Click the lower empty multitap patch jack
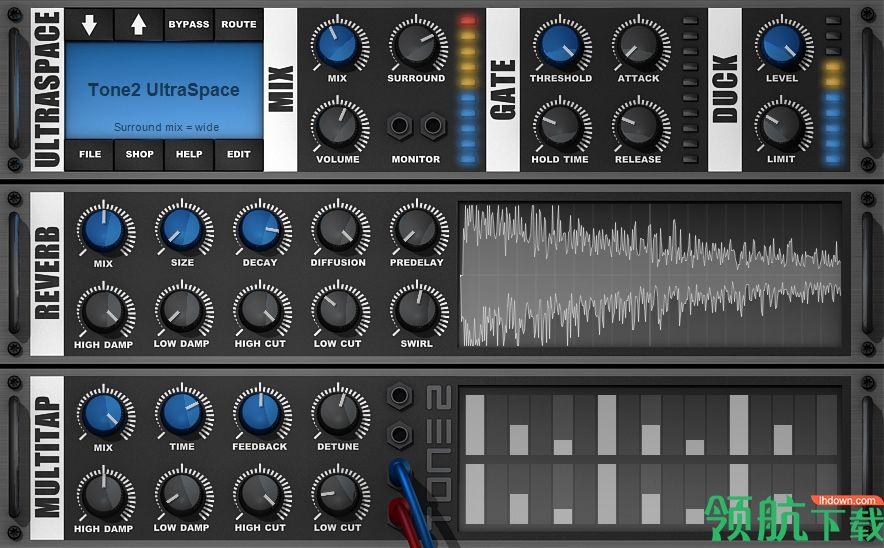The image size is (884, 548). [399, 435]
